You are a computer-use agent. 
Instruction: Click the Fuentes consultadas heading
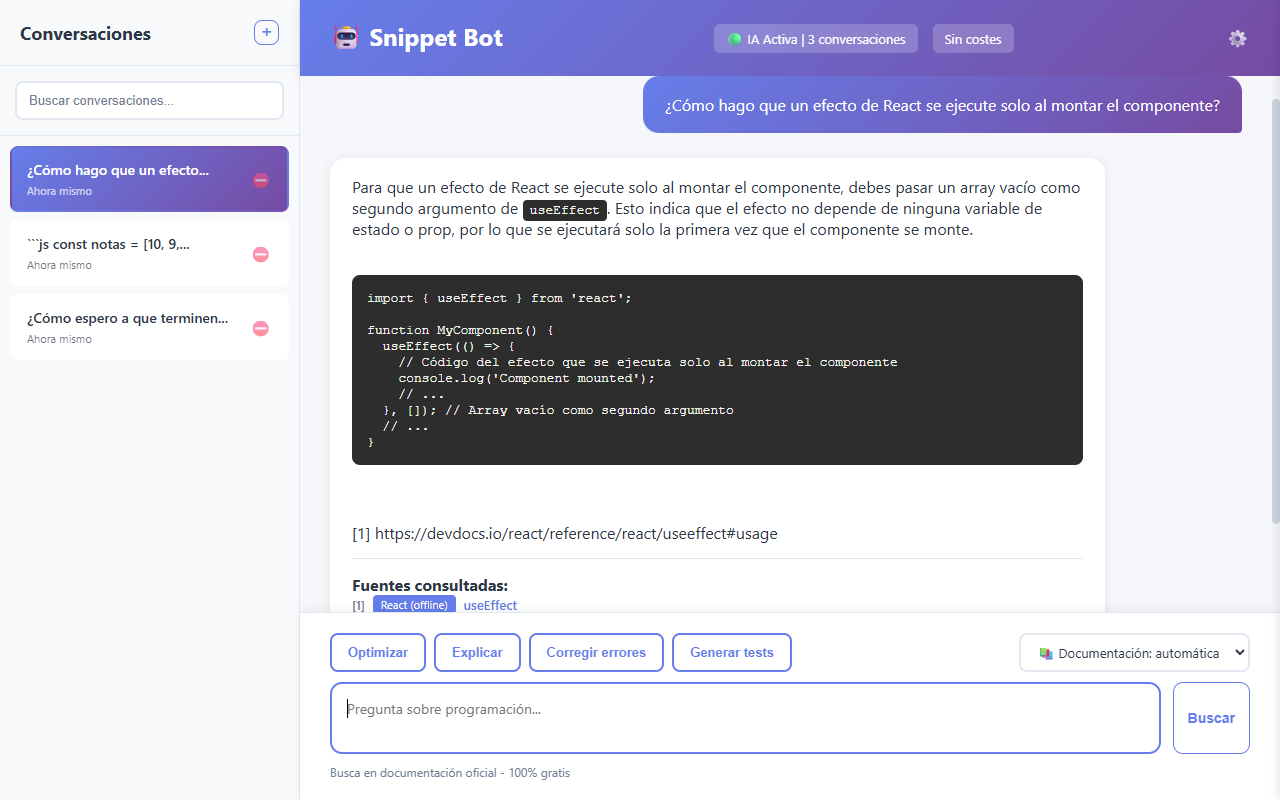pyautogui.click(x=430, y=585)
